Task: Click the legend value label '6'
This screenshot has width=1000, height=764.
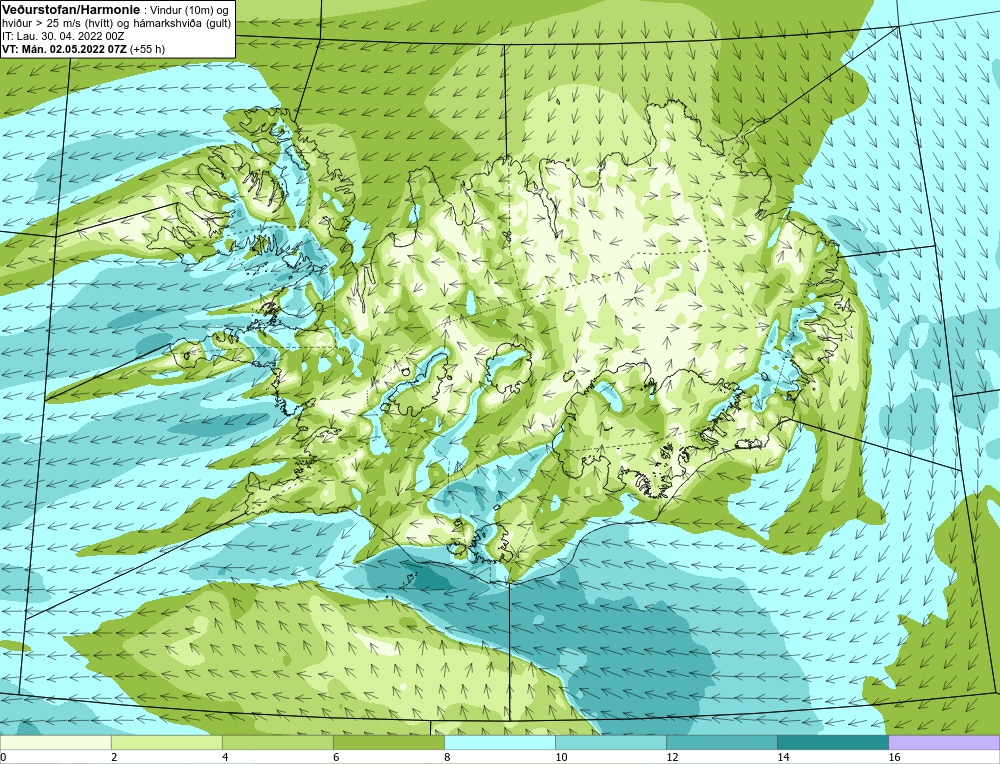Action: 336,757
